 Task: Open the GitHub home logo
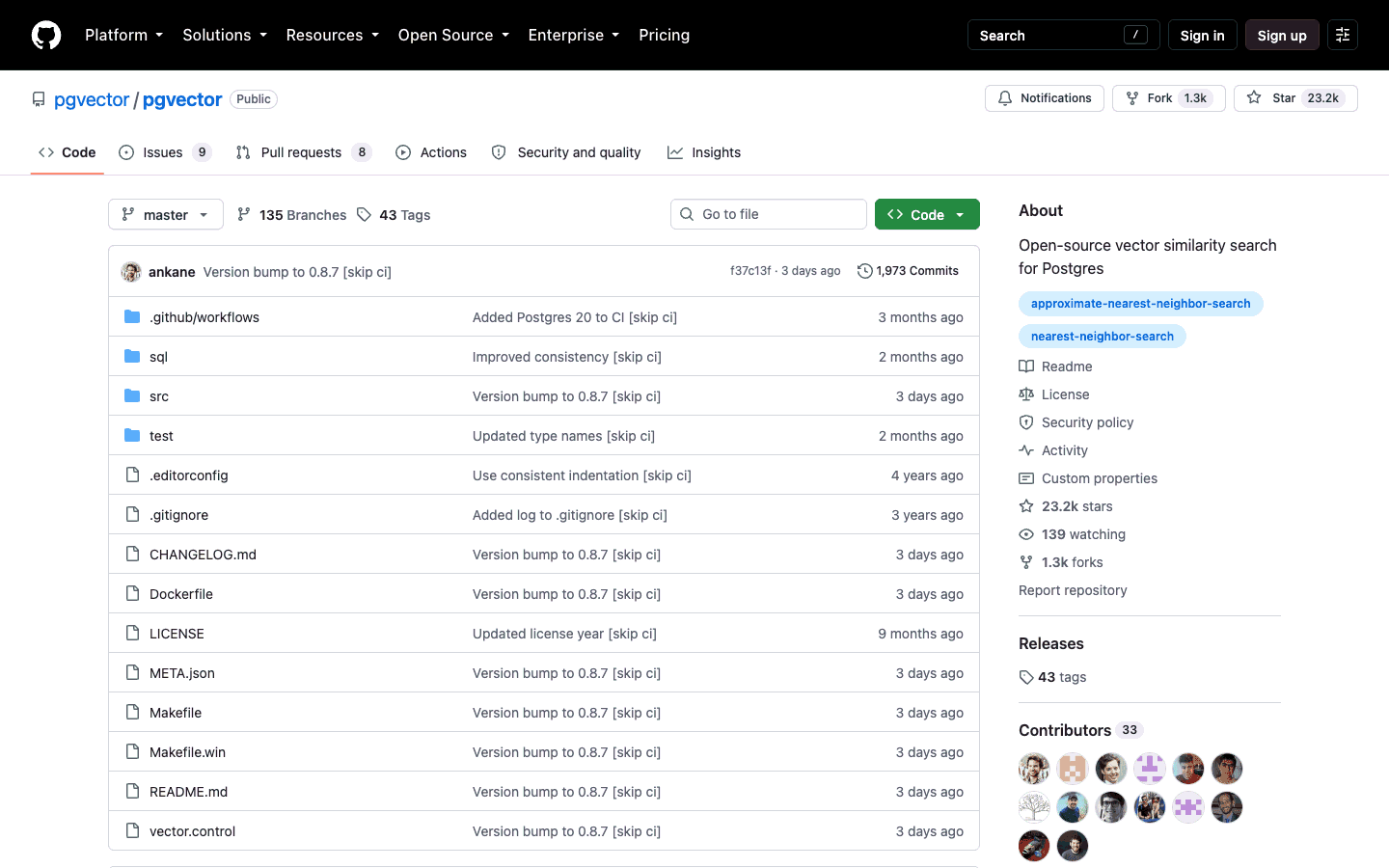[x=46, y=35]
